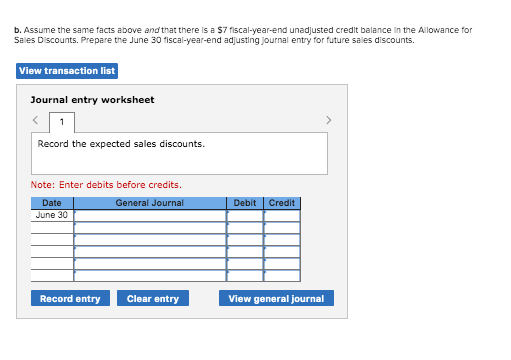Select first General Journal account field
The width and height of the screenshot is (511, 360).
(x=150, y=216)
